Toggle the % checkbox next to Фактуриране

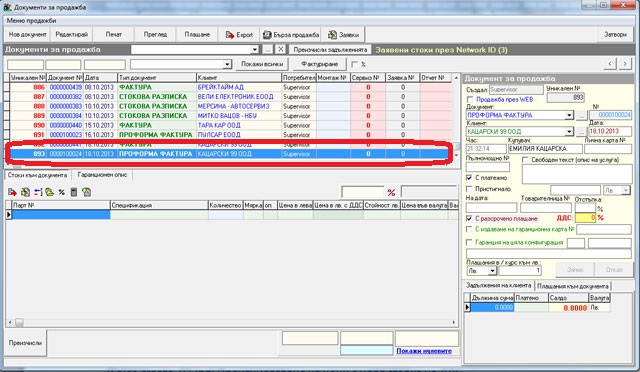click(x=354, y=64)
